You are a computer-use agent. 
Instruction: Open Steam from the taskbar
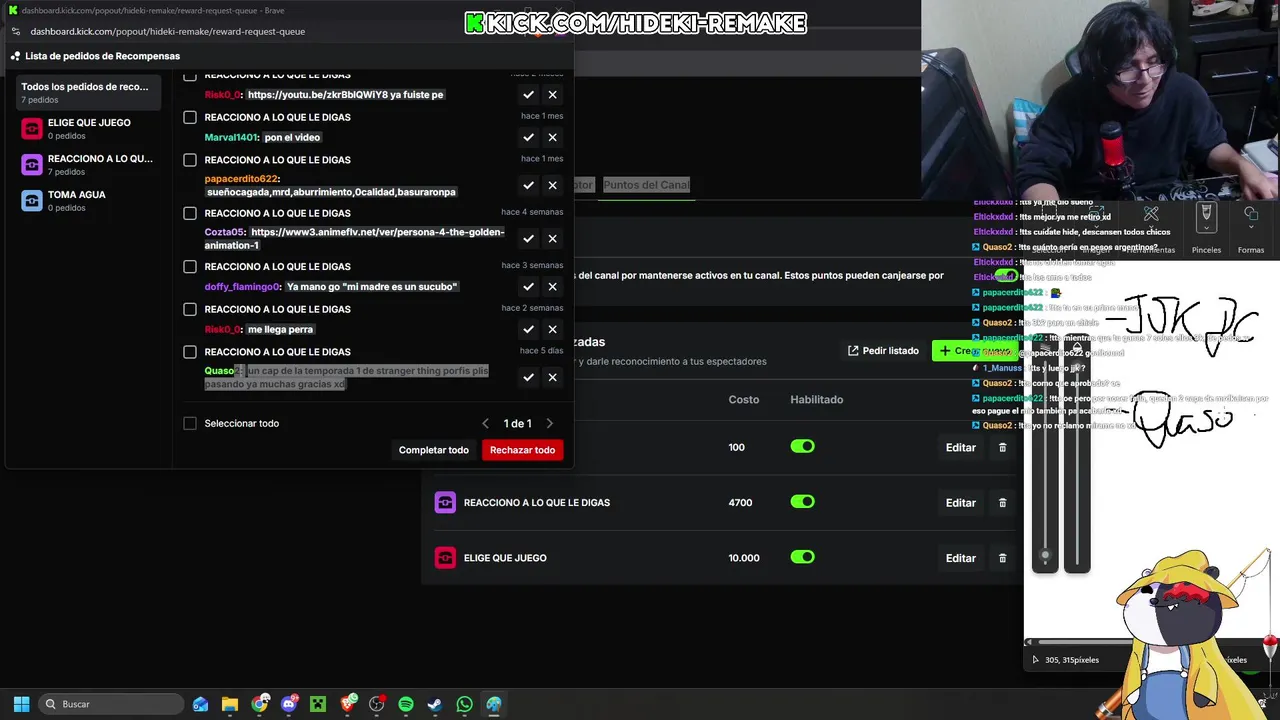point(434,704)
